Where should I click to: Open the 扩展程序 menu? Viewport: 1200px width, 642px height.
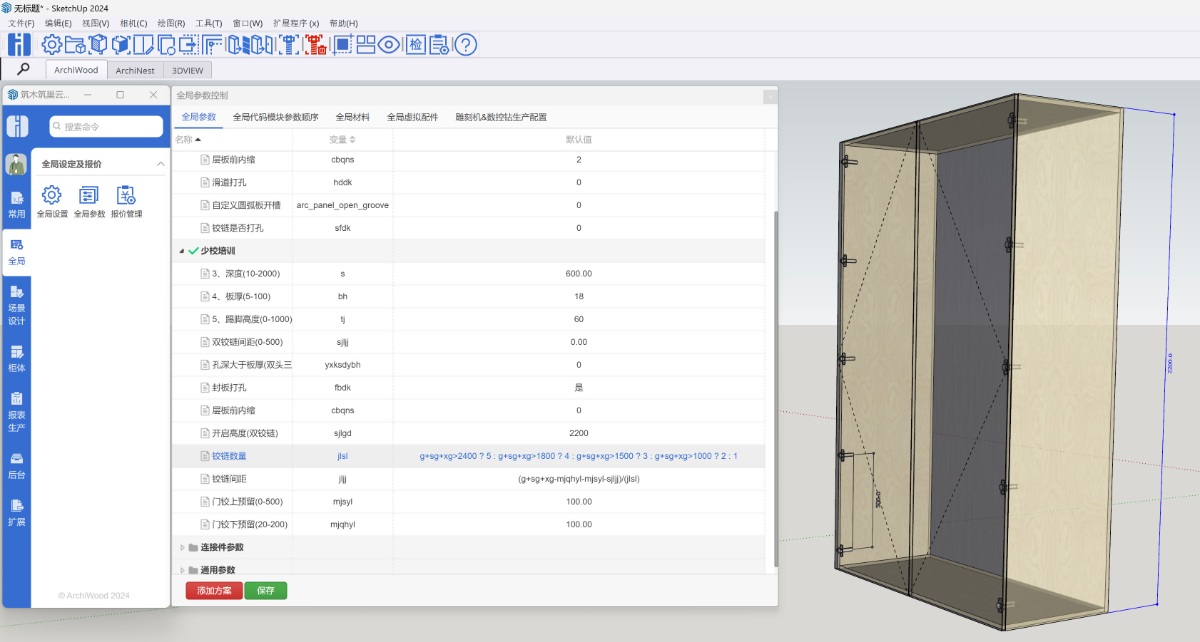click(296, 23)
